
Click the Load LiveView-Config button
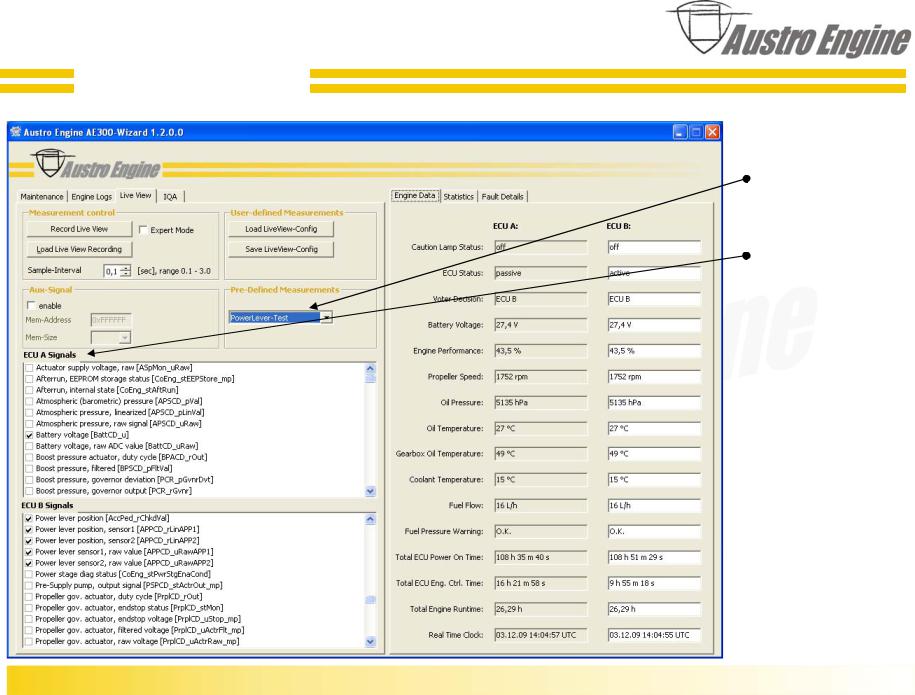[x=281, y=229]
